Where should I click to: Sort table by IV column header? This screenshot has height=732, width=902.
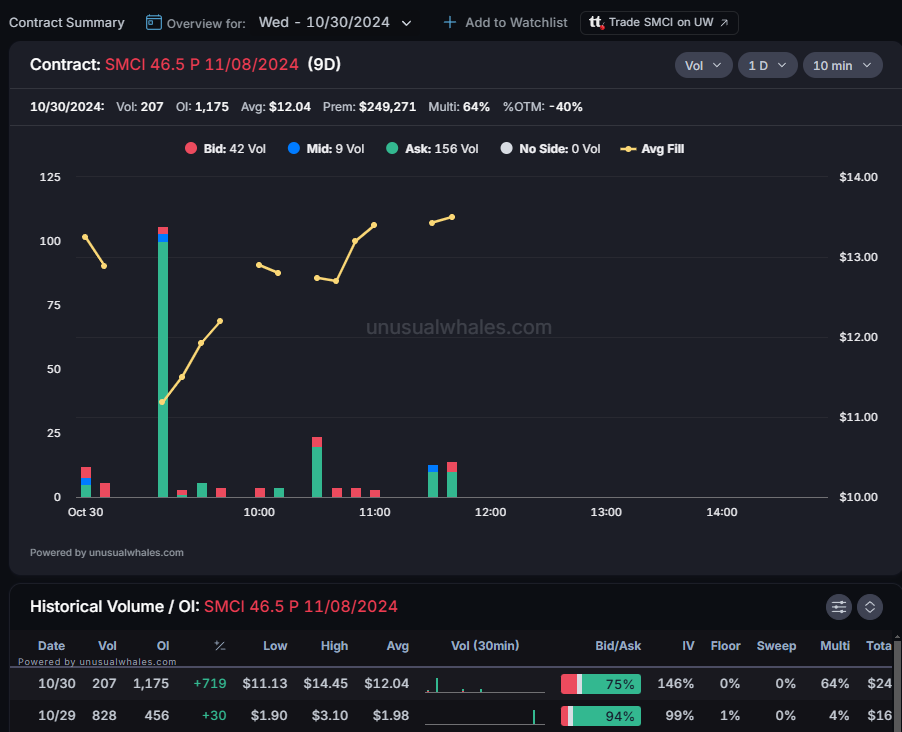(x=688, y=646)
